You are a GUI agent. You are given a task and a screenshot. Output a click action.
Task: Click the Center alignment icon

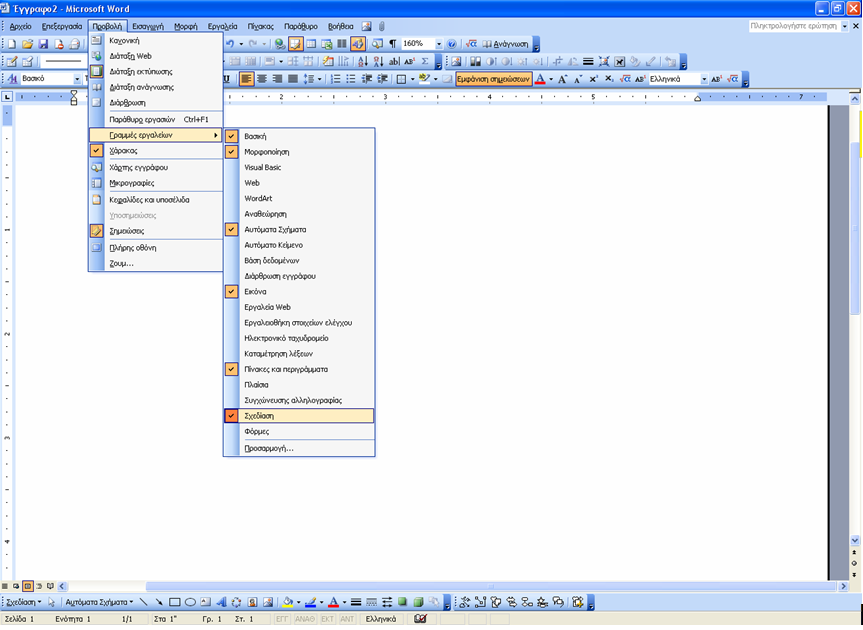(x=262, y=79)
